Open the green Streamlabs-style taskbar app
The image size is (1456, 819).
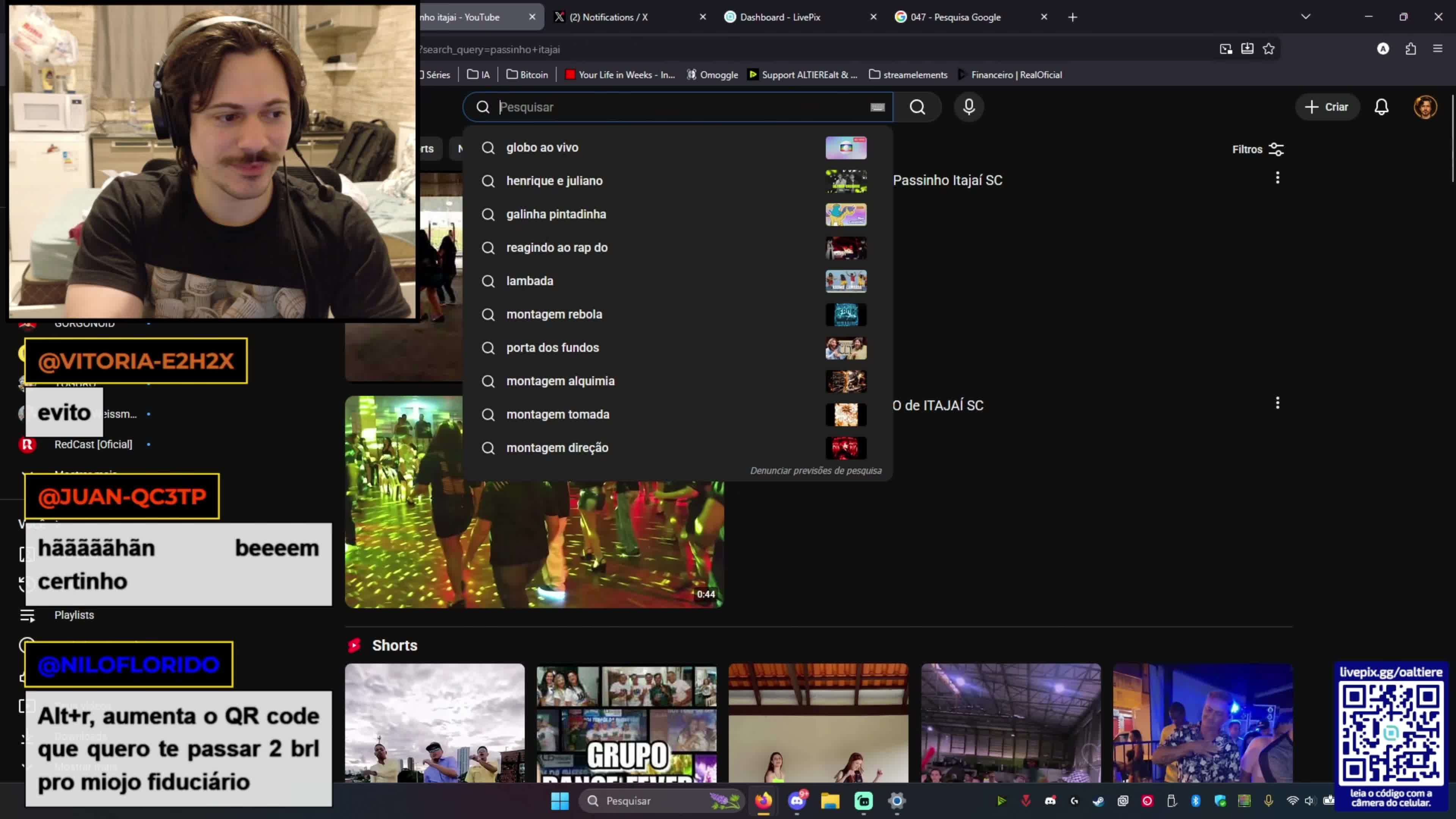click(864, 801)
